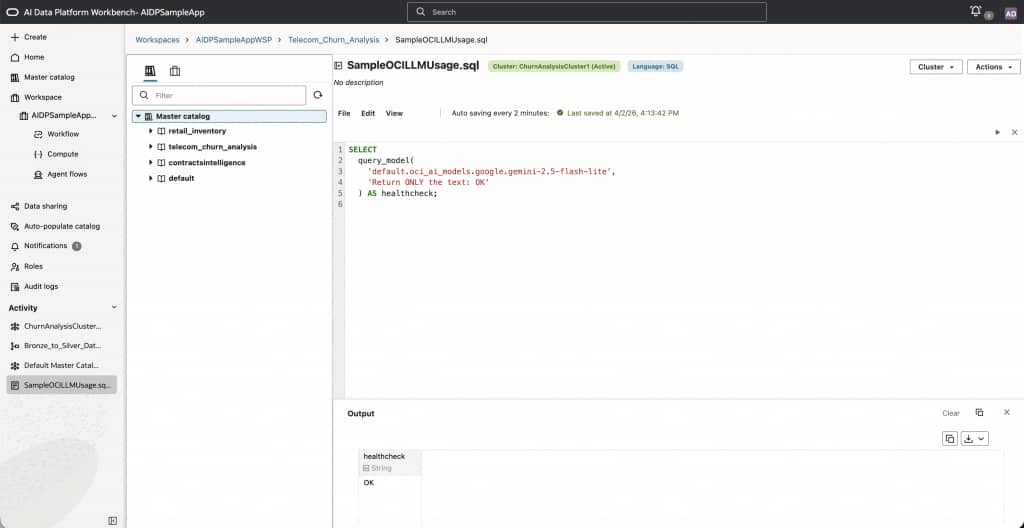Viewport: 1024px width, 528px height.
Task: Open the download results dropdown in Output
Action: pyautogui.click(x=975, y=438)
